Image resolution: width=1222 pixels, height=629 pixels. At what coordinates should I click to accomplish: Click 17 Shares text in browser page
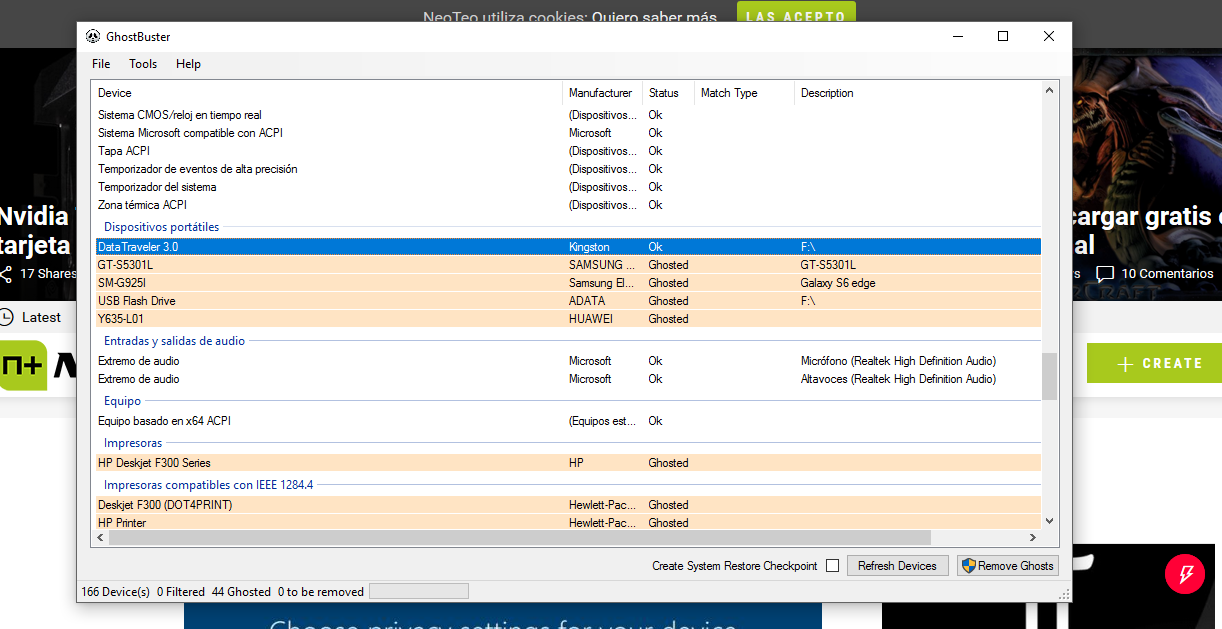tap(49, 274)
